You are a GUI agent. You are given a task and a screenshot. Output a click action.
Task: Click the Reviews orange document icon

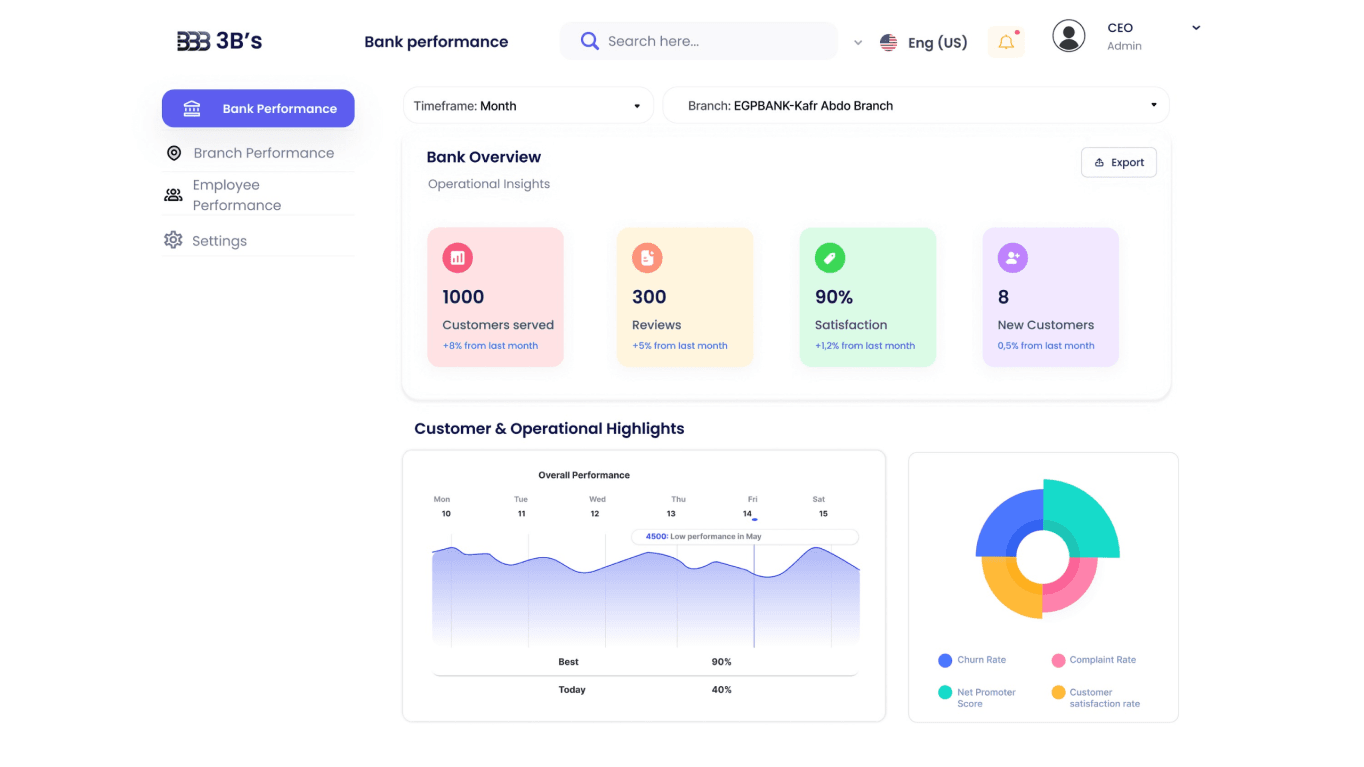(646, 257)
